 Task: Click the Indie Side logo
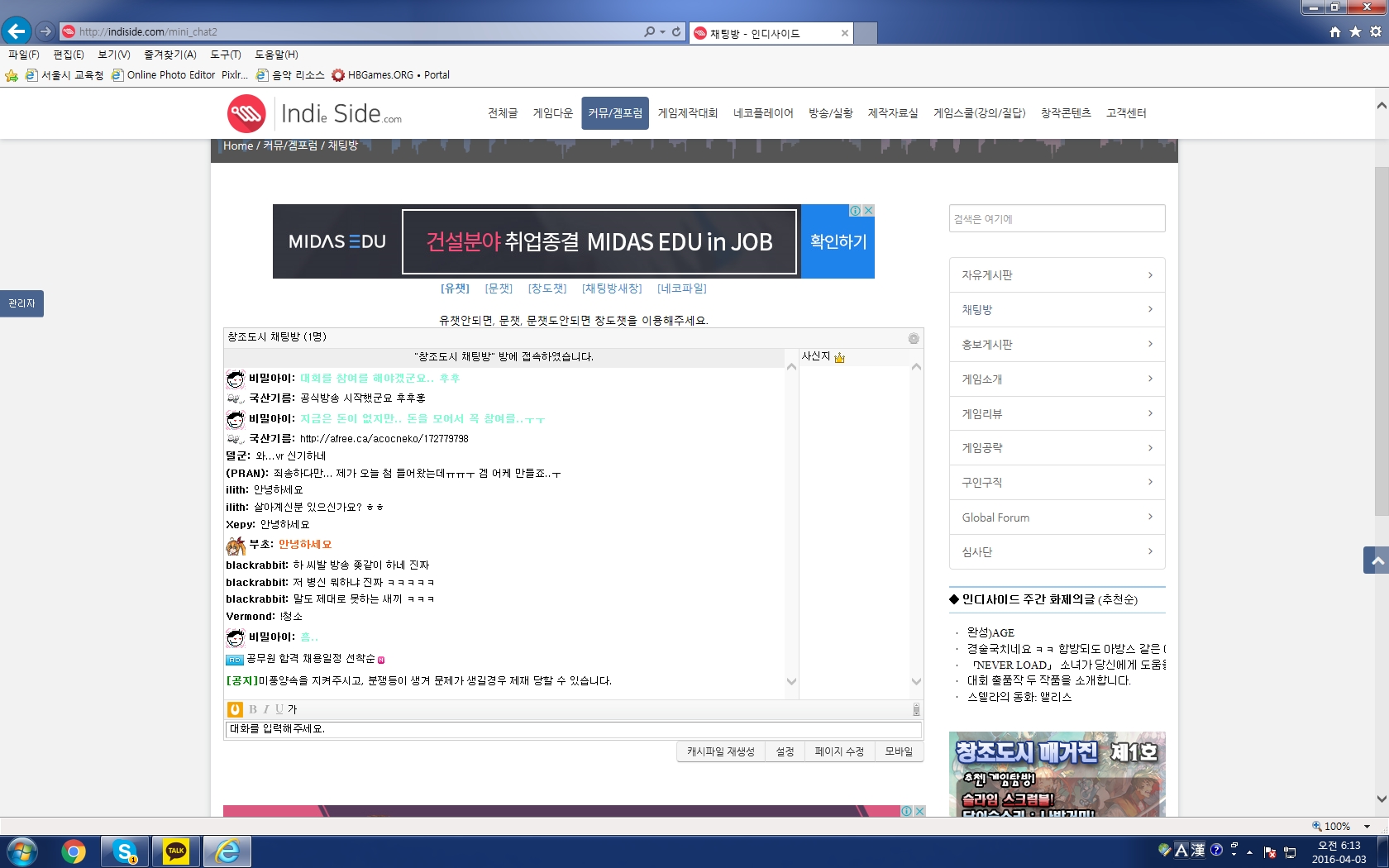click(314, 113)
